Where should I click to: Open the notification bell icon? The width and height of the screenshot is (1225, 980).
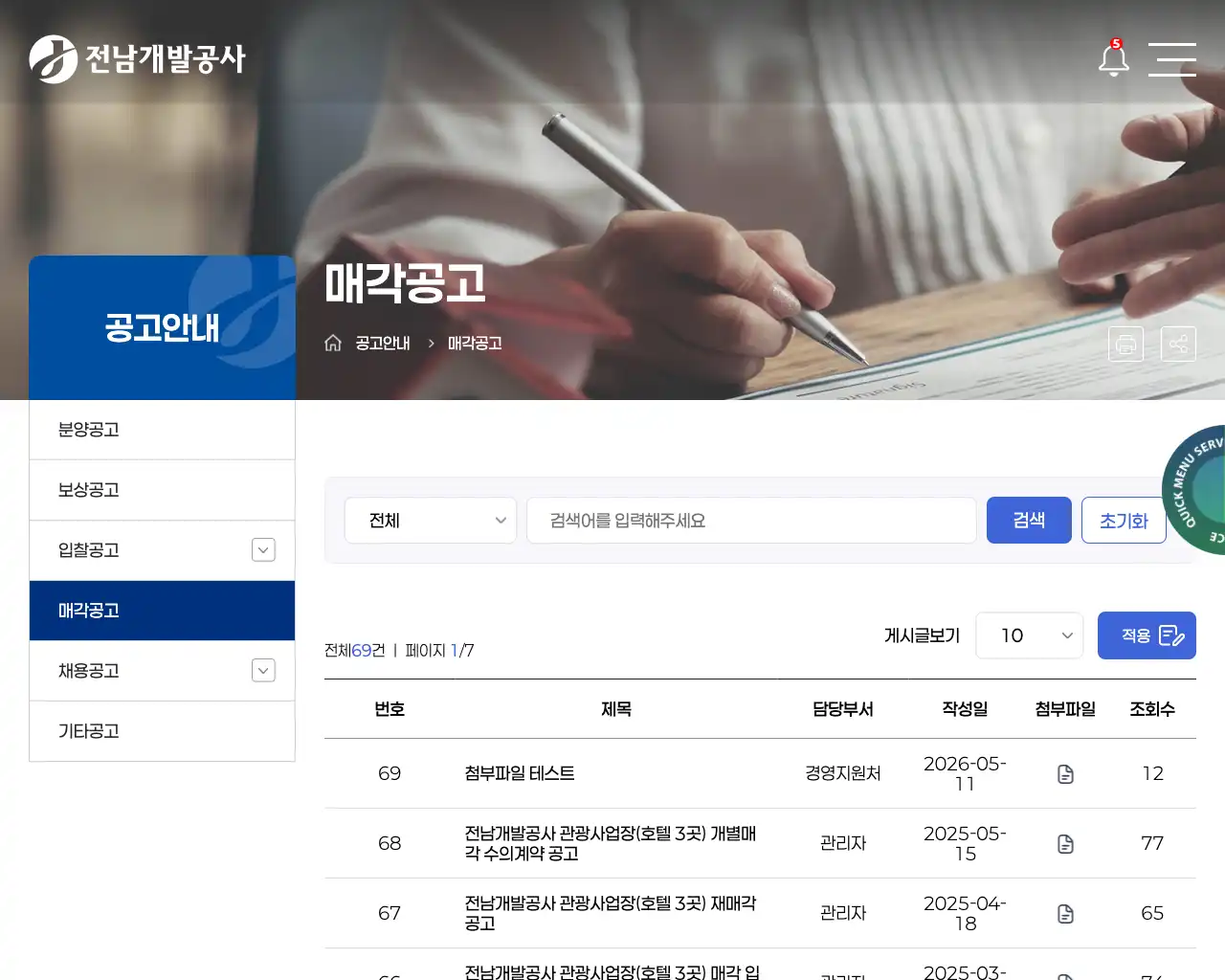click(1113, 58)
